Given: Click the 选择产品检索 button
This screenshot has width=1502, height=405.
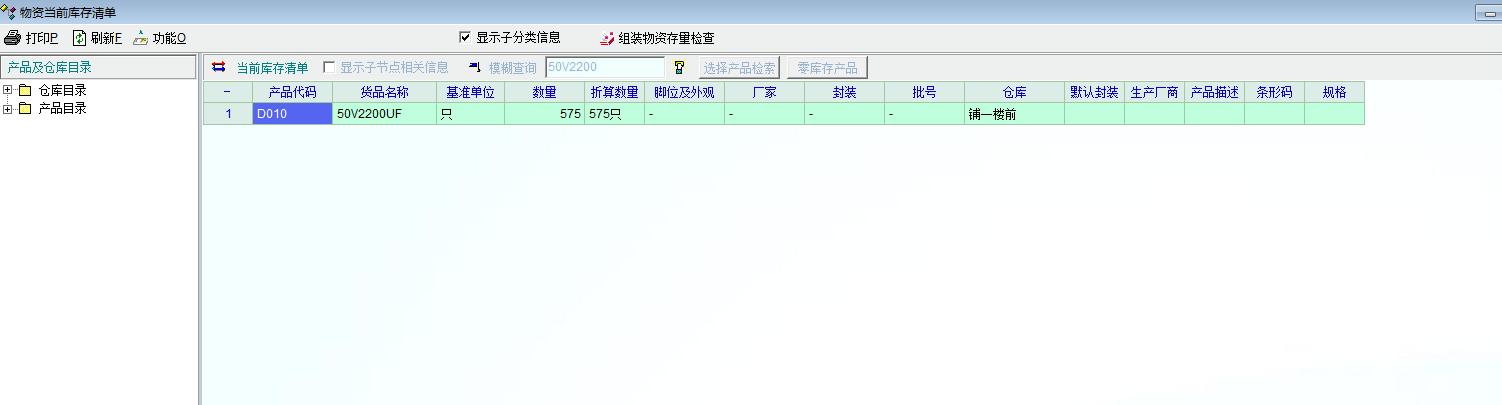Looking at the screenshot, I should pyautogui.click(x=739, y=68).
